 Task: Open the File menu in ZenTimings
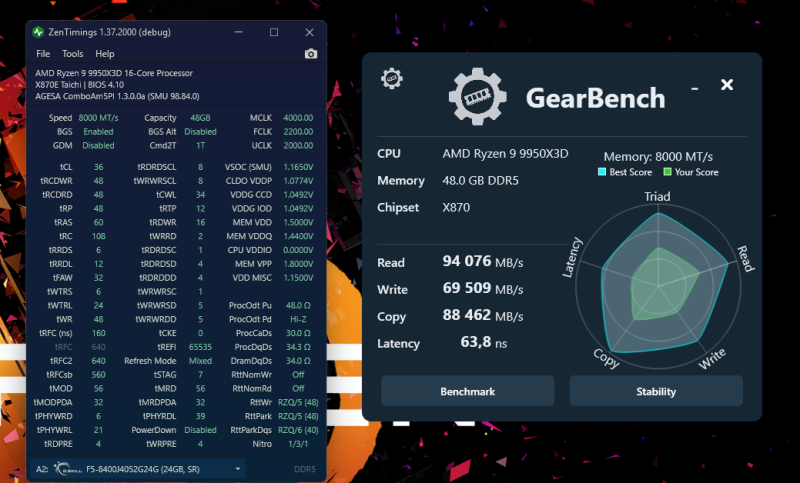43,54
